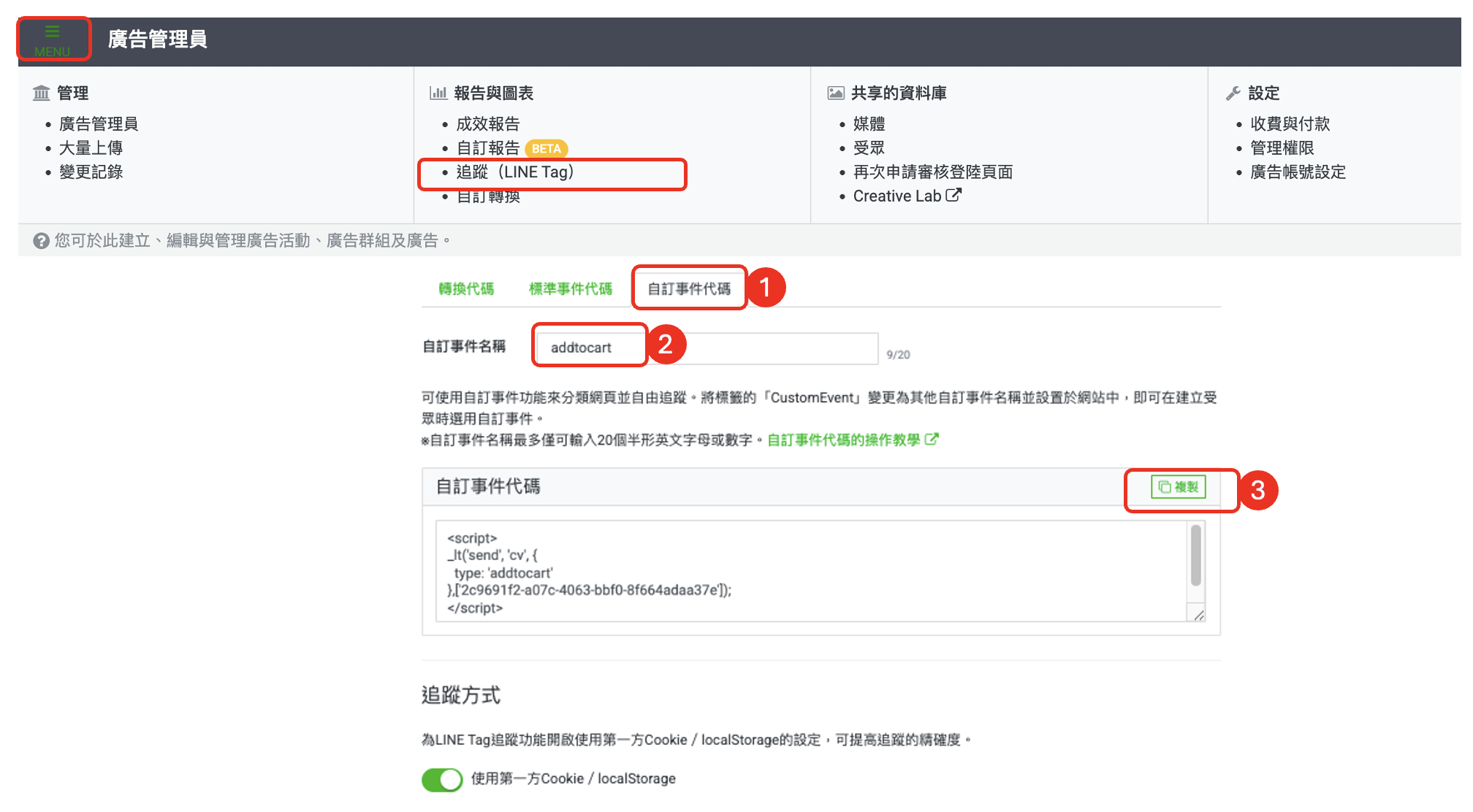Click the 共享的資料庫 section heading
The width and height of the screenshot is (1473, 812).
point(899,93)
